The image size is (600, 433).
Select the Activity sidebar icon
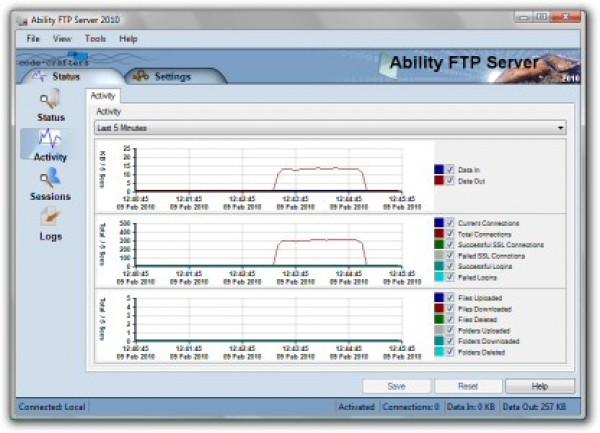point(50,143)
